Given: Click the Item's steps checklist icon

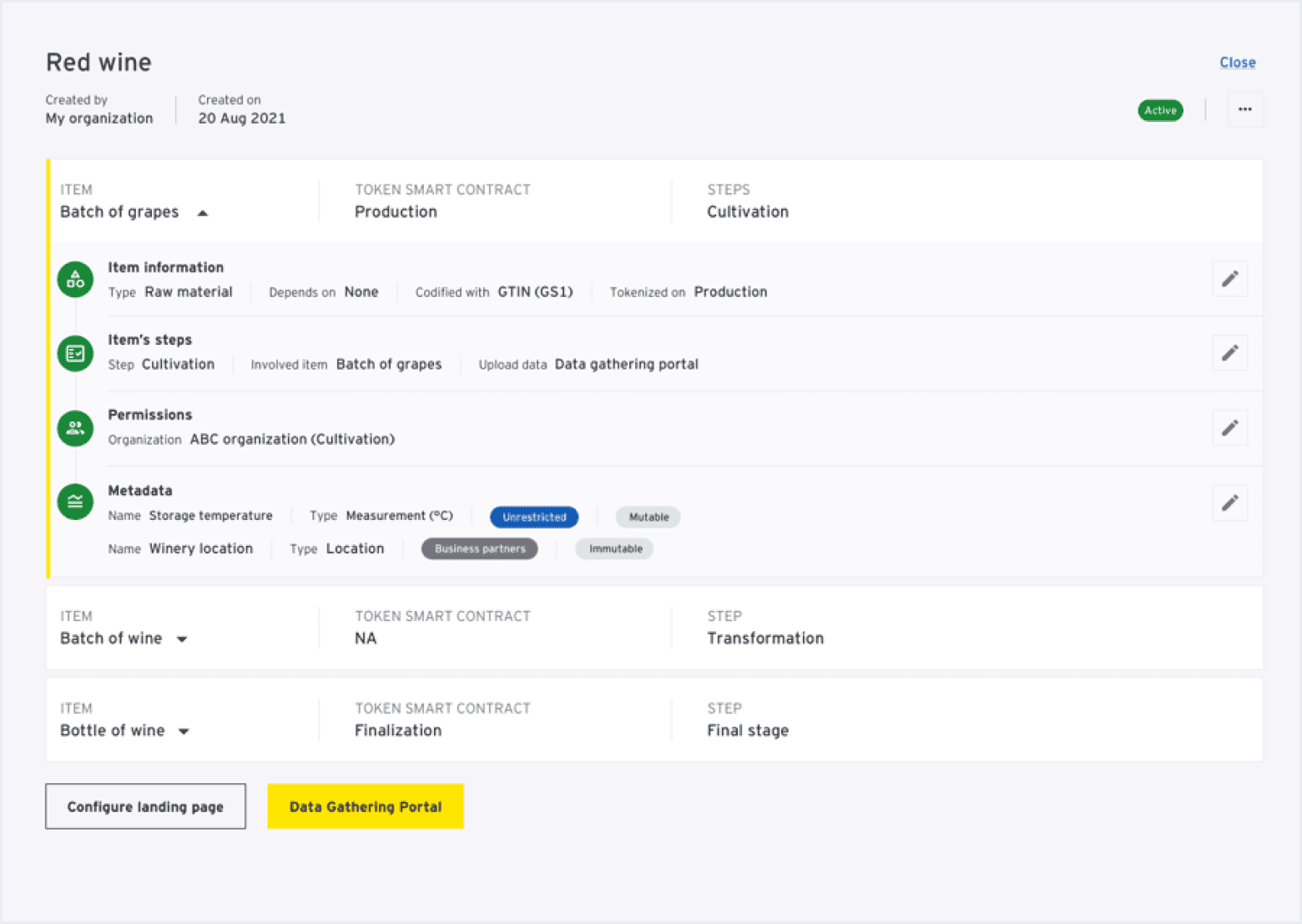Looking at the screenshot, I should (x=75, y=353).
